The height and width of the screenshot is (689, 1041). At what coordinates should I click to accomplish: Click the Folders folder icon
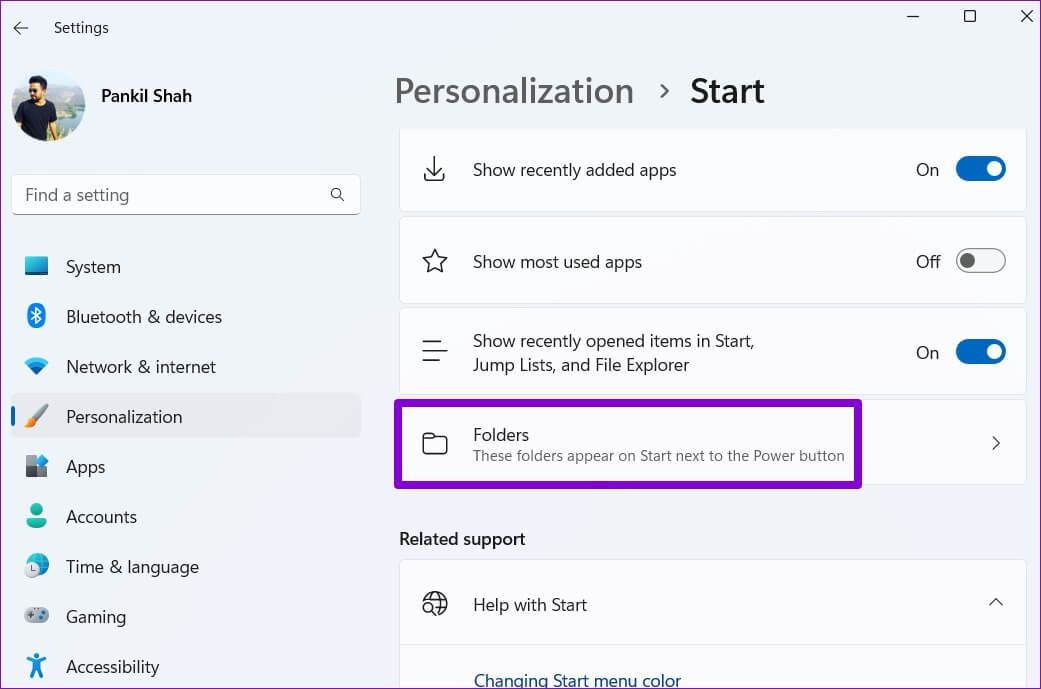point(435,443)
